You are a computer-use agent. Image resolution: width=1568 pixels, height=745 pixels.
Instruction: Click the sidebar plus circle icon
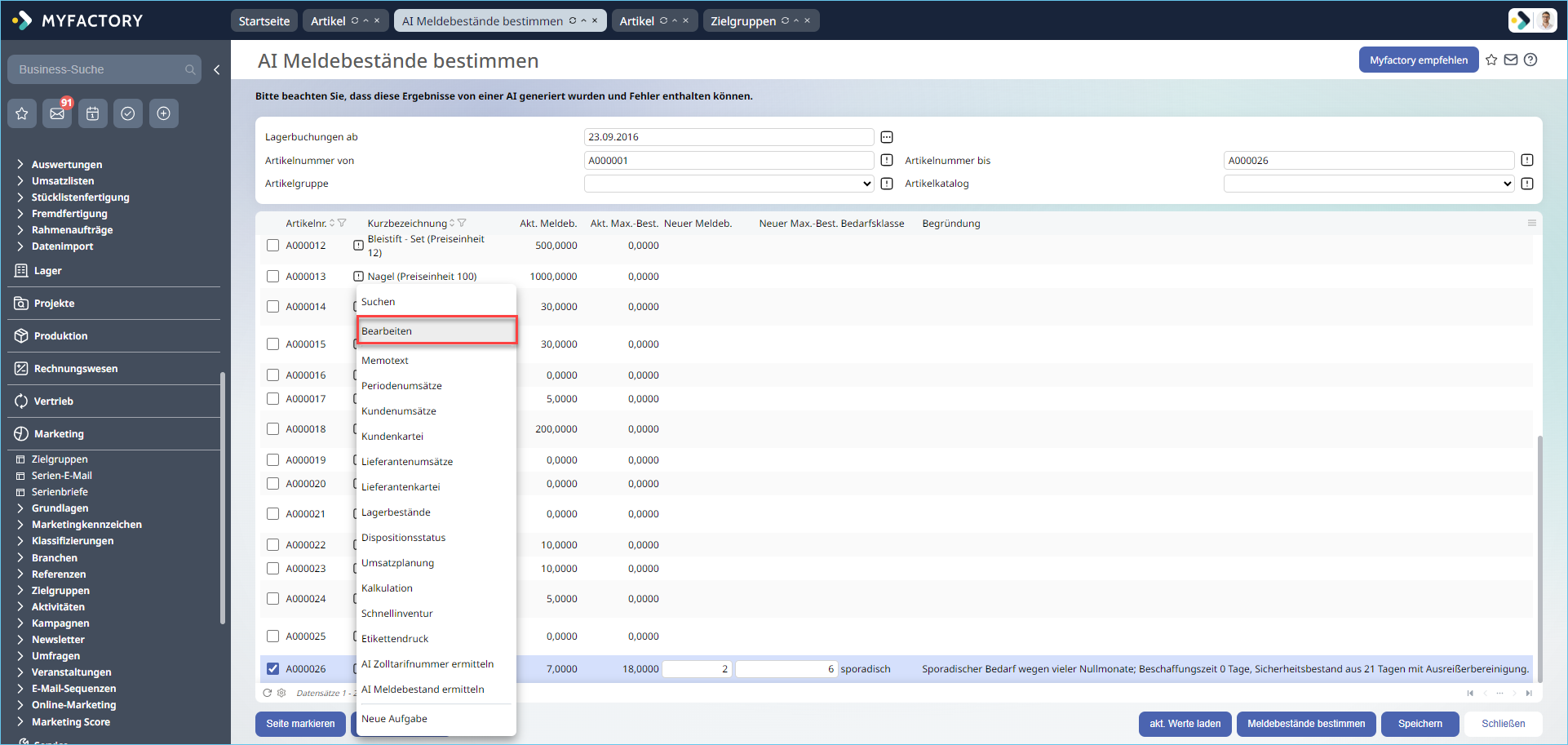pyautogui.click(x=163, y=113)
